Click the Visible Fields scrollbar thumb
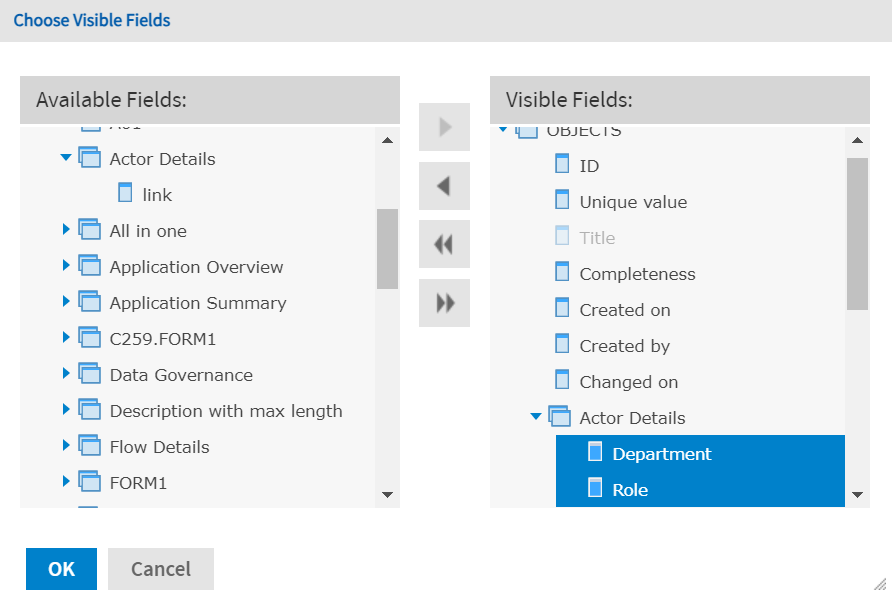 [857, 234]
